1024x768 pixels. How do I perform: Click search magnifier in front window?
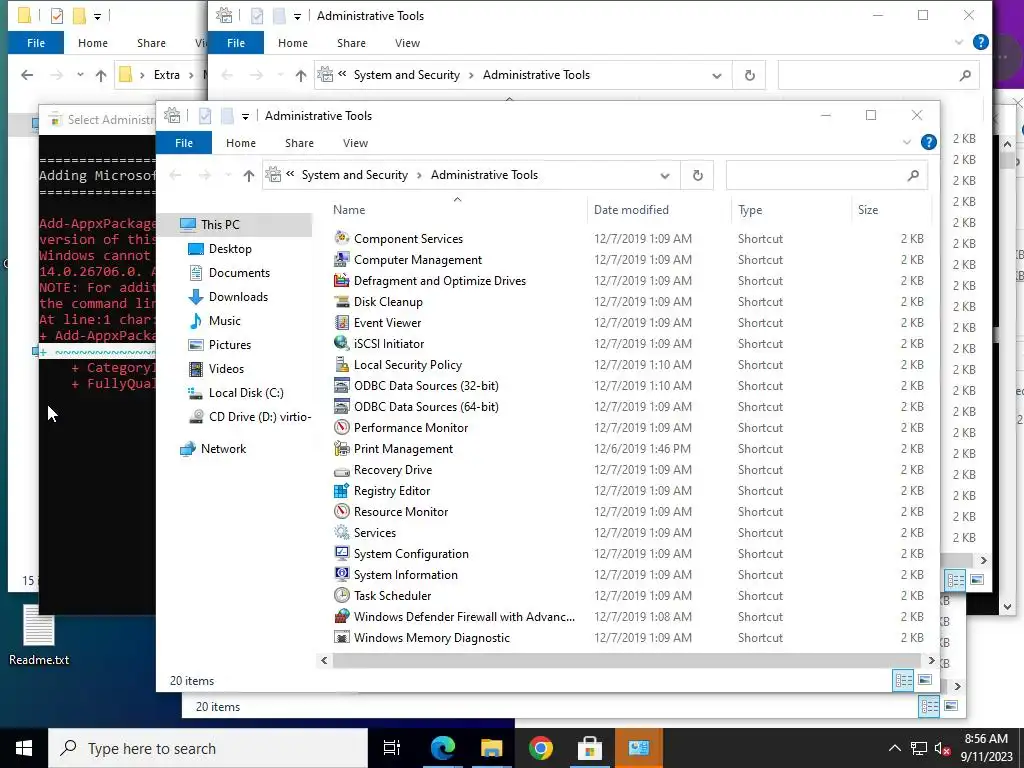[913, 175]
